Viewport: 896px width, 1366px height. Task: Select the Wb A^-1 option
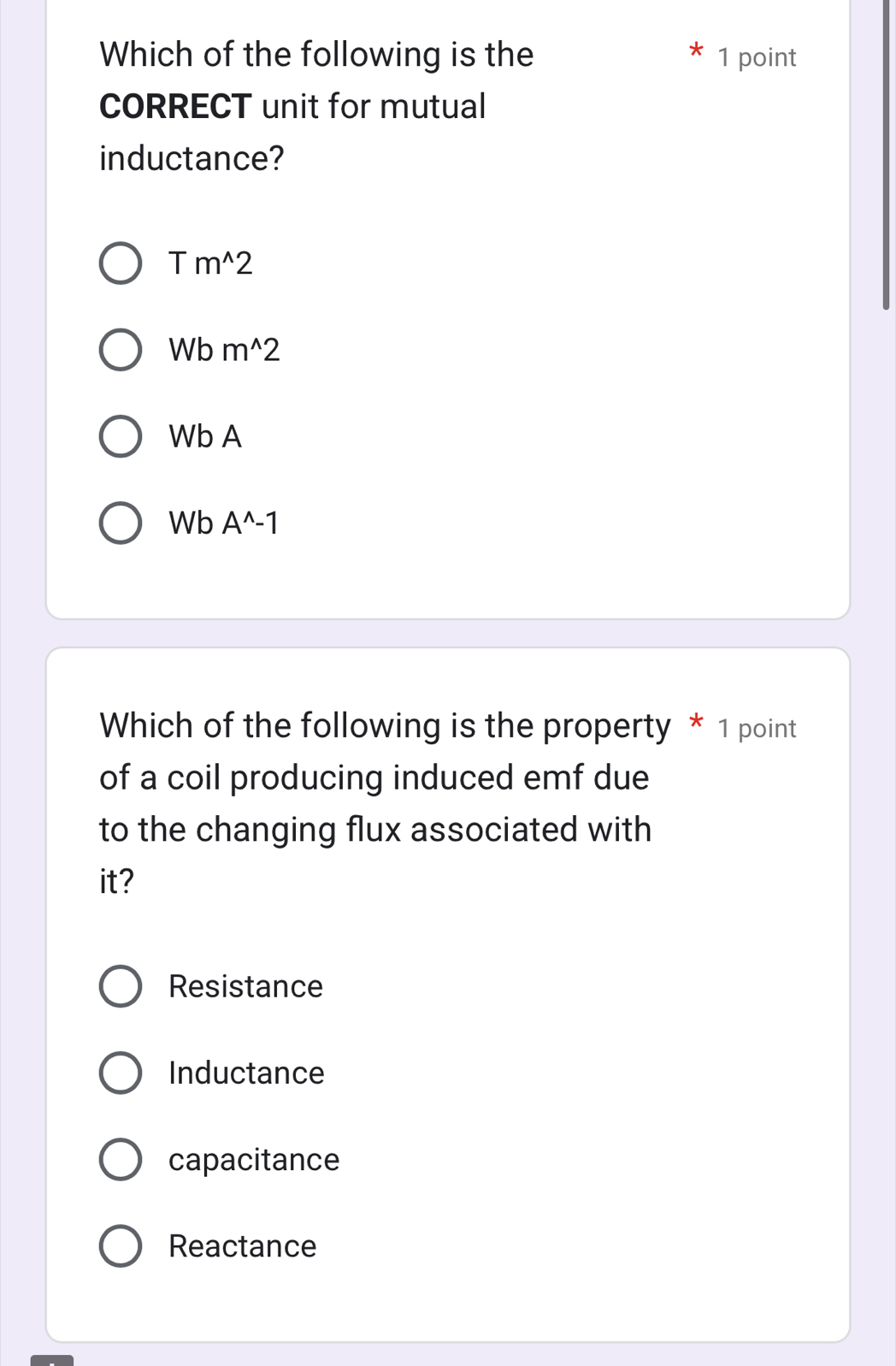click(x=122, y=523)
